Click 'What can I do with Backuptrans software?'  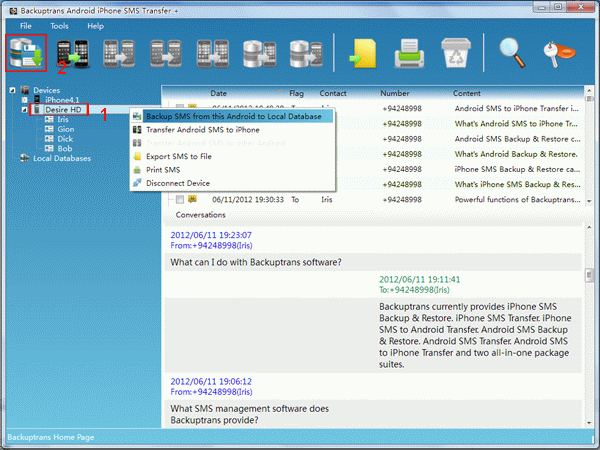(x=256, y=262)
